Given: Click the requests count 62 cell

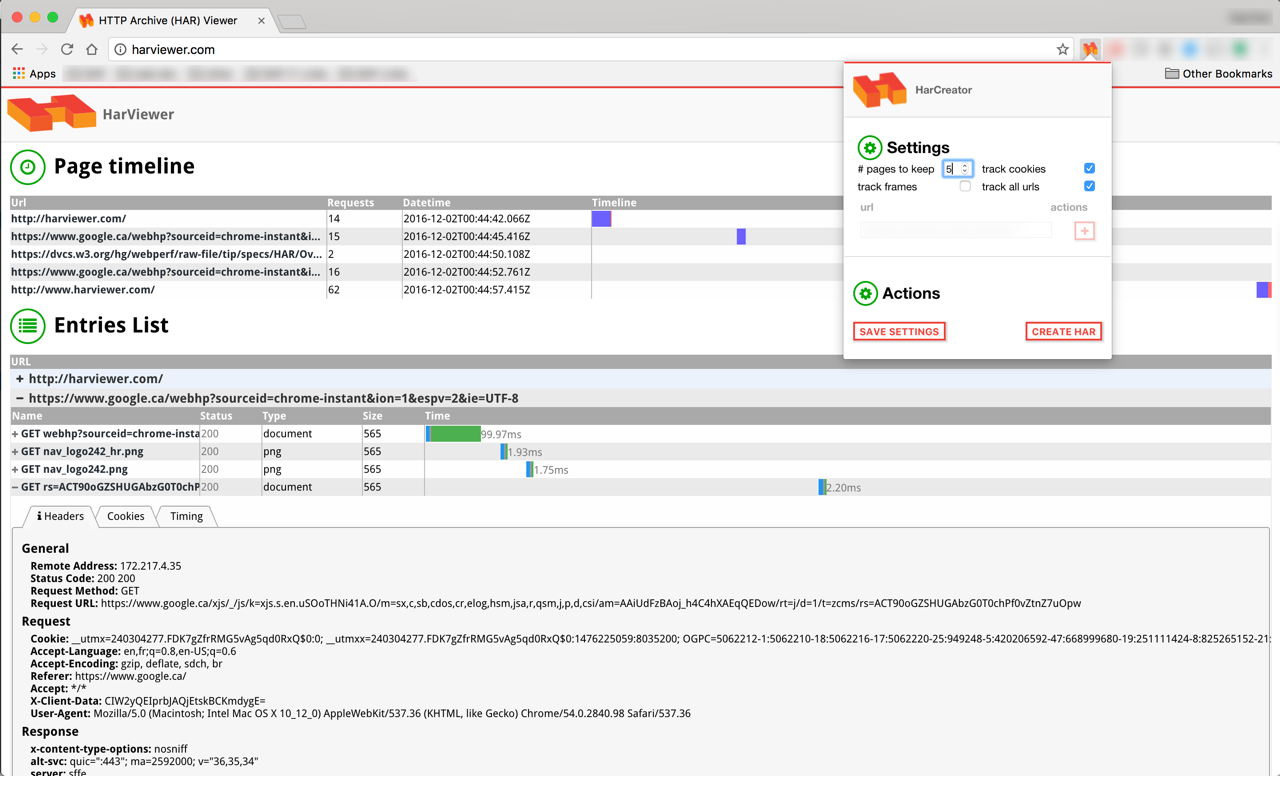Looking at the screenshot, I should coord(335,290).
